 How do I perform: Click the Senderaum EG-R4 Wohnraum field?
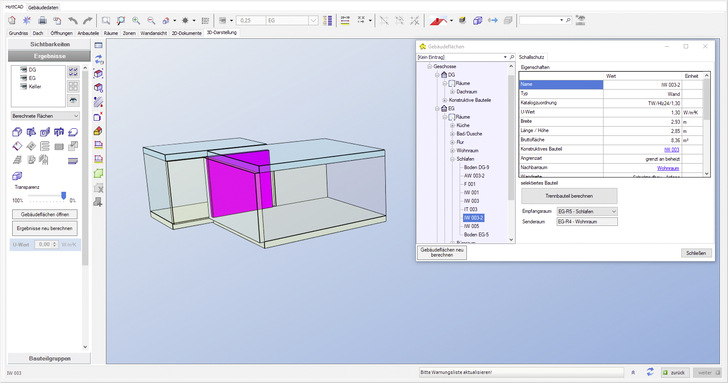tap(587, 221)
